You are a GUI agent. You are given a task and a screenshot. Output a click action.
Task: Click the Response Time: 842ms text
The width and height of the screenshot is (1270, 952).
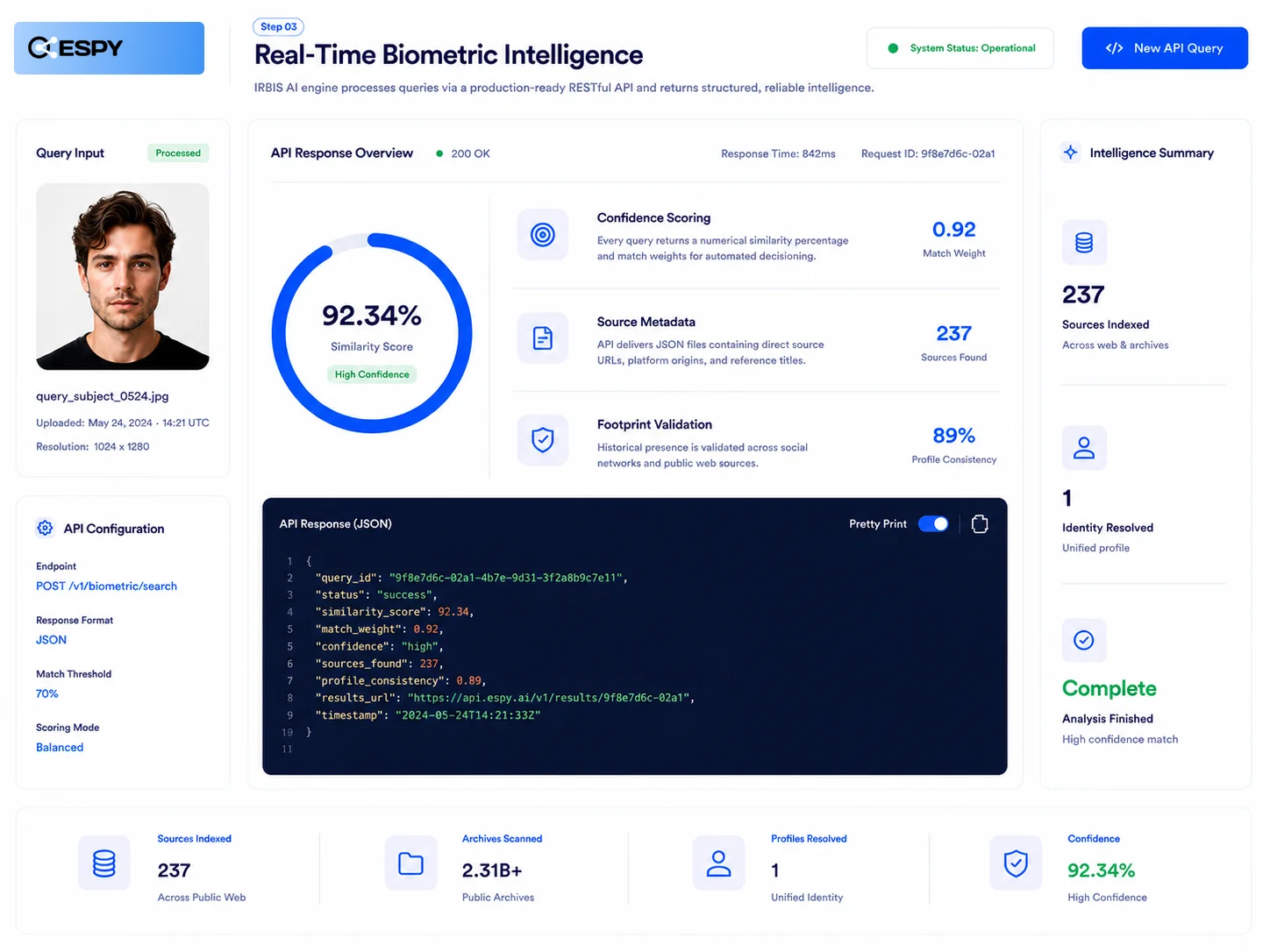tap(778, 153)
